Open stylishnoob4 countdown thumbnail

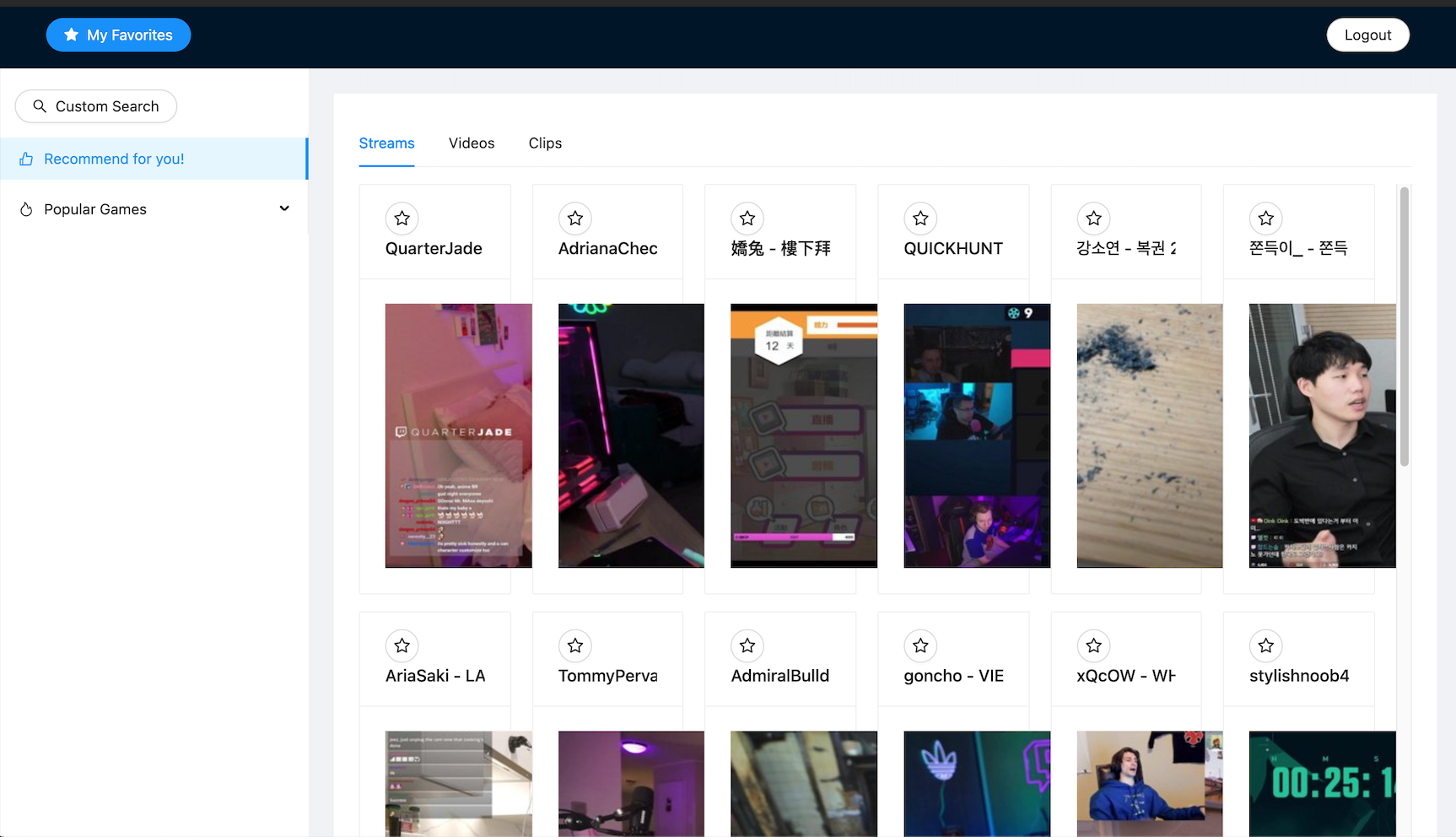tap(1322, 784)
